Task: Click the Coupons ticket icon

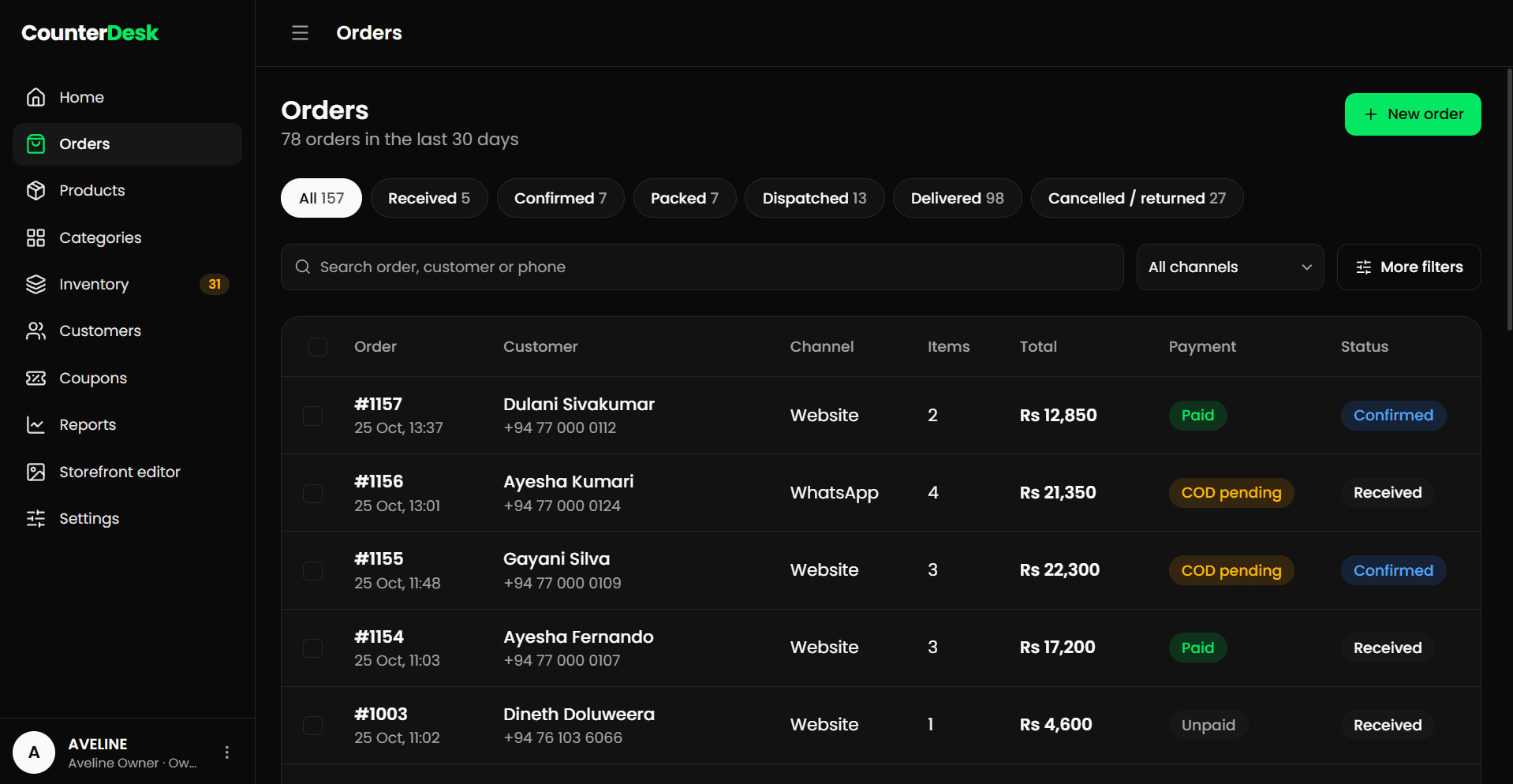Action: pos(35,378)
